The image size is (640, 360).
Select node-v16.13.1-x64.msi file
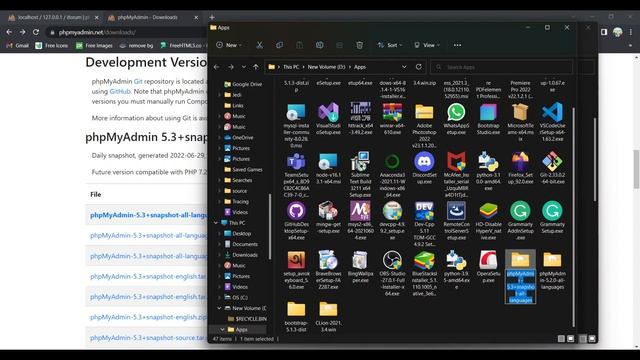click(x=328, y=168)
